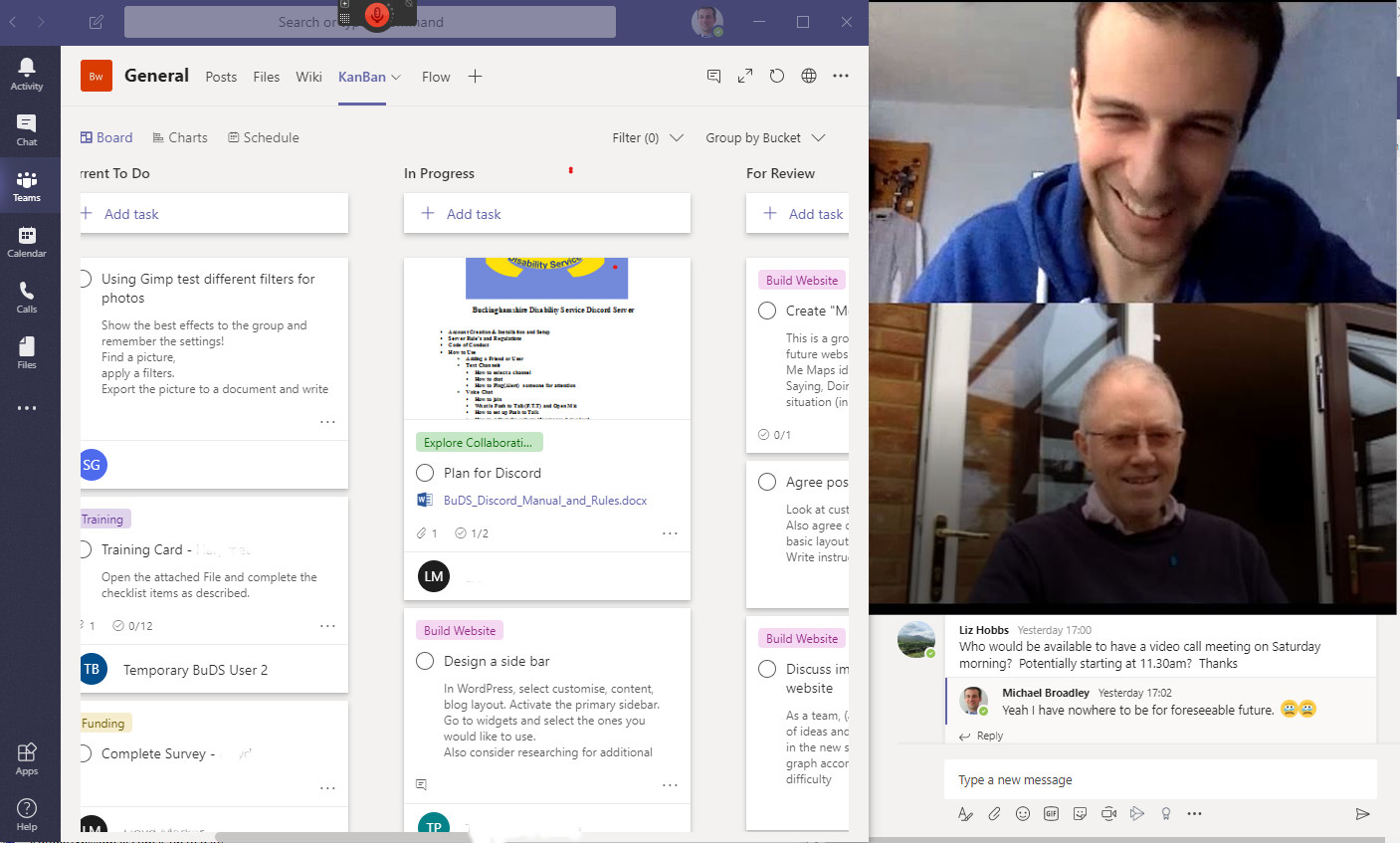Mark Plan for Discord task complete
Viewport: 1400px width, 843px height.
pos(425,473)
